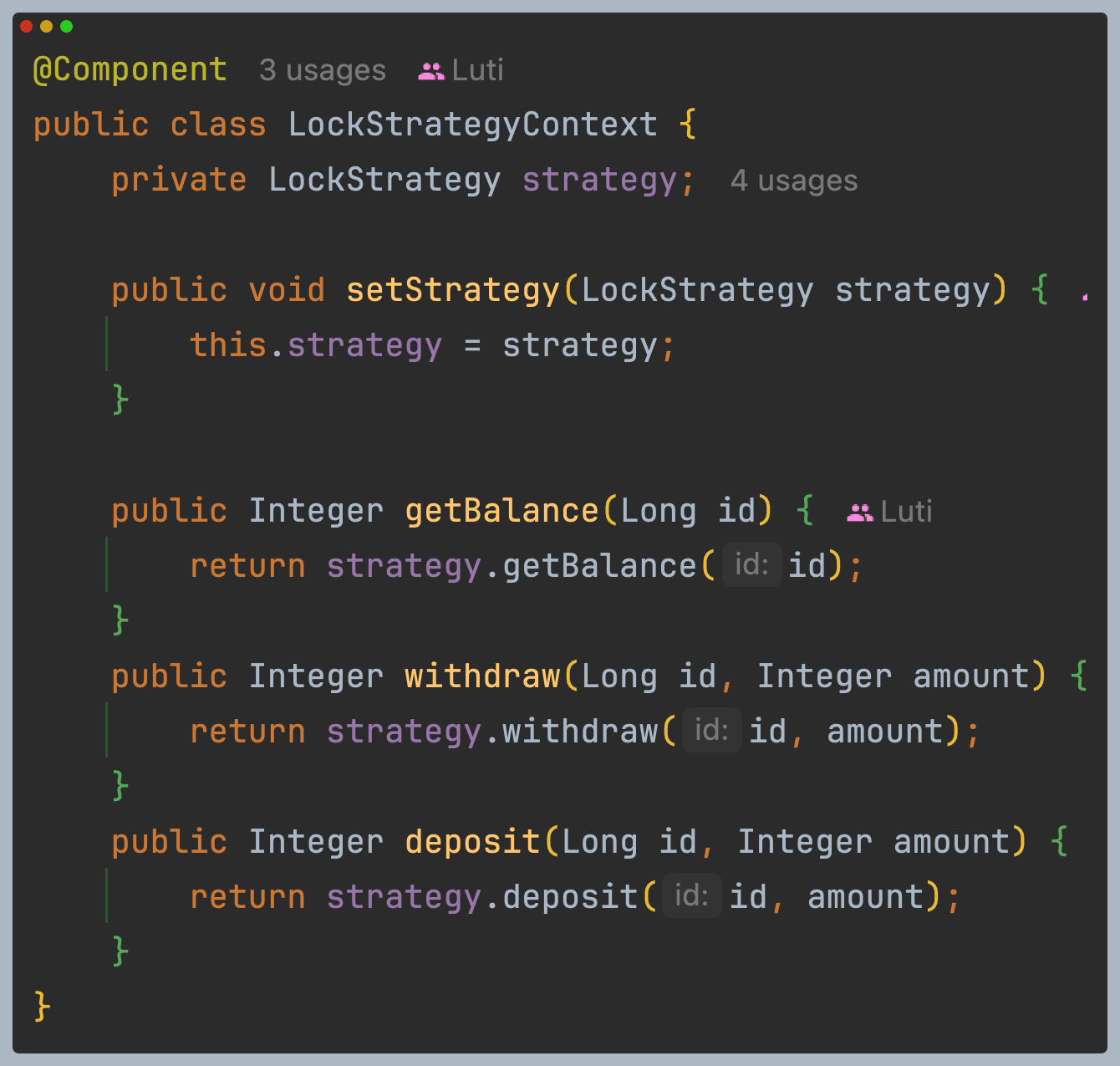Image resolution: width=1120 pixels, height=1066 pixels.
Task: Click the 'void' return type of setStrategy
Action: pos(287,290)
